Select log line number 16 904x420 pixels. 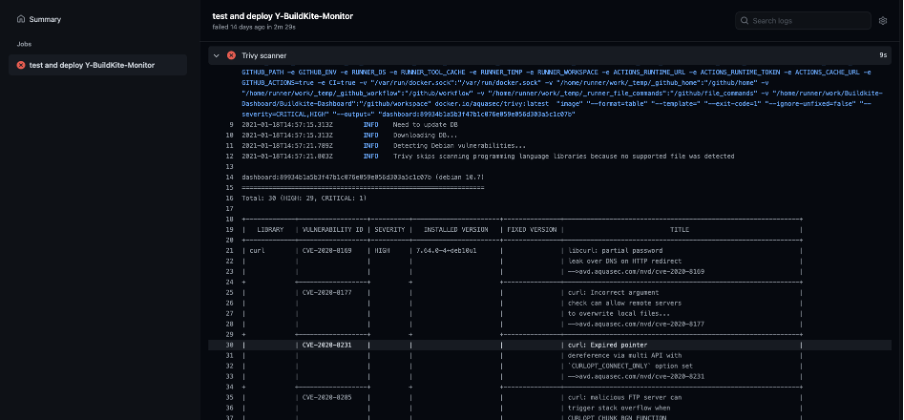229,198
